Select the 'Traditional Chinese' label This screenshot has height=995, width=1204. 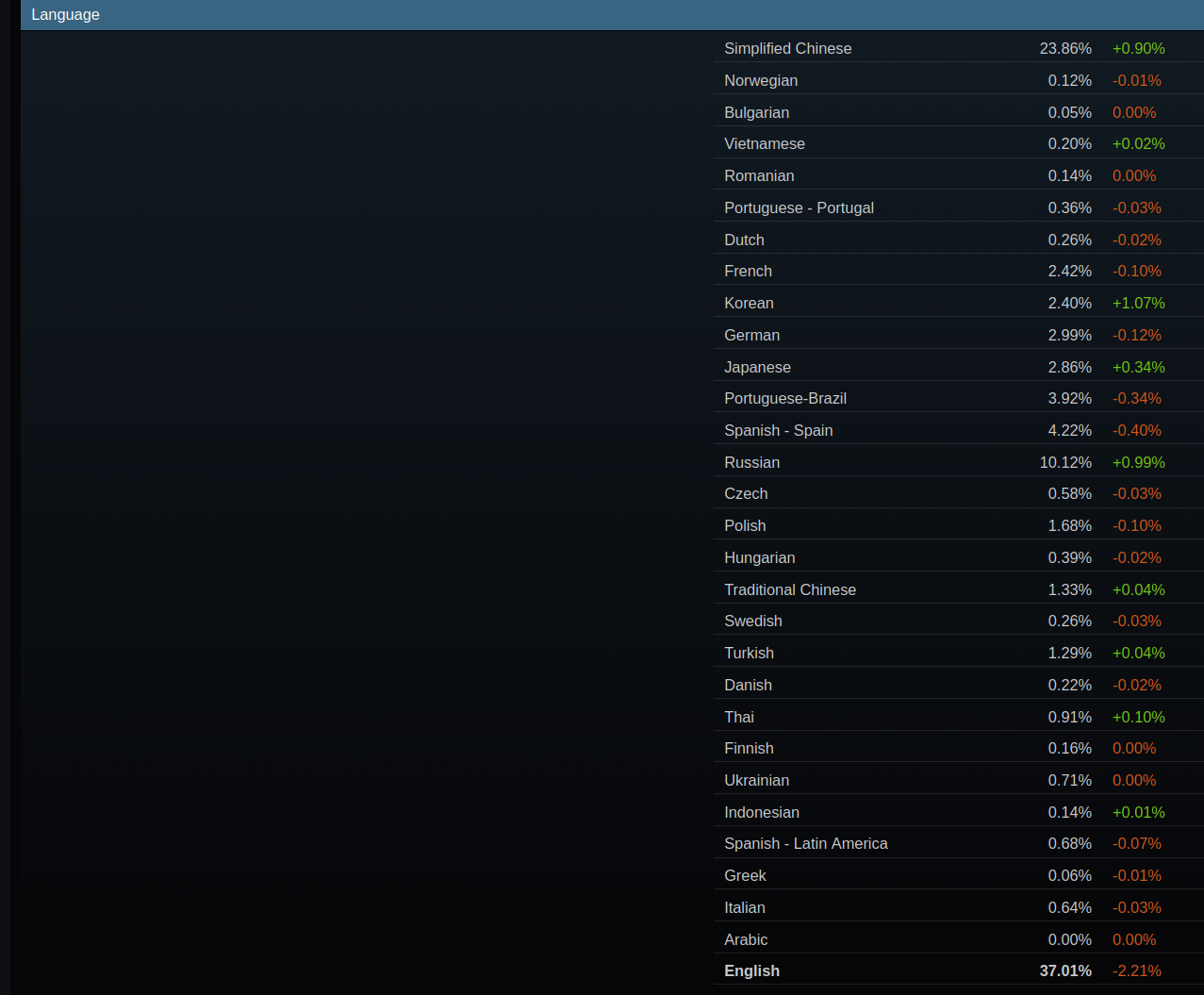(790, 589)
